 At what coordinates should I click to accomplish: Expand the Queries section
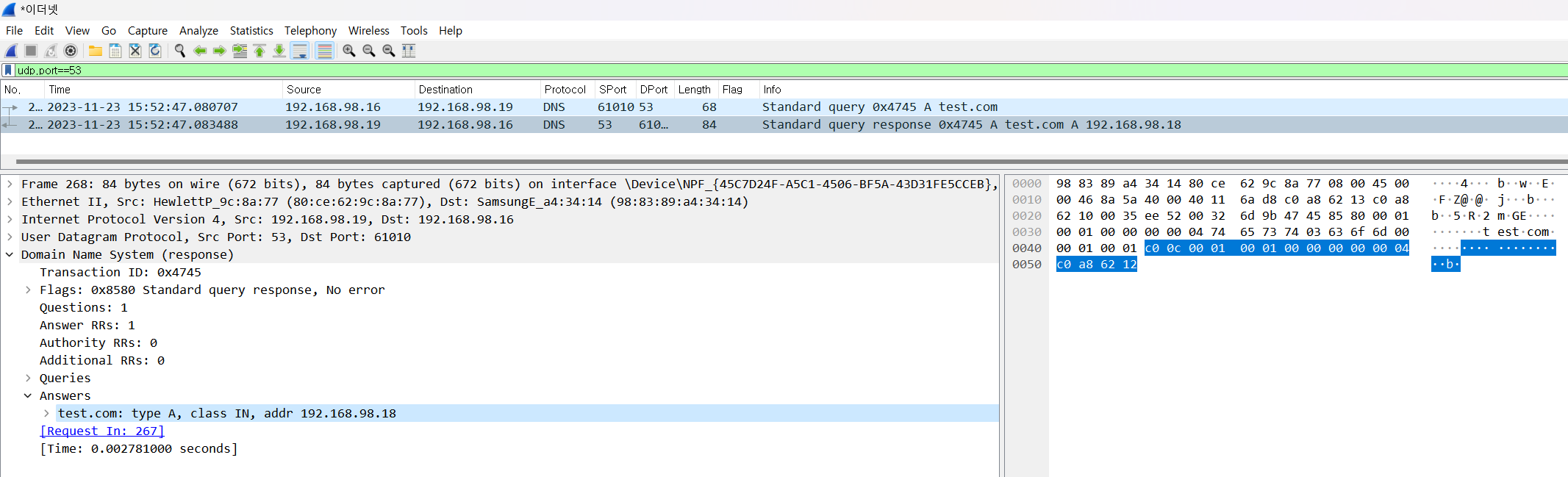coord(28,379)
